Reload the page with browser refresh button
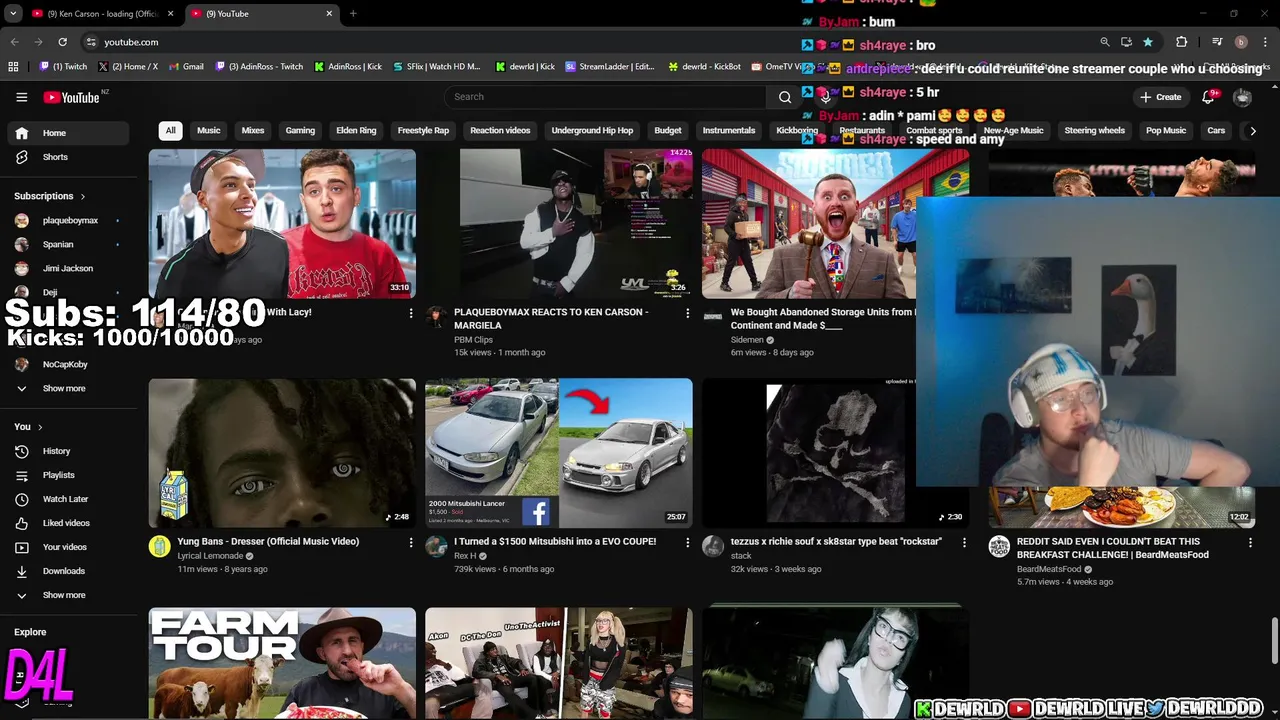 [x=62, y=42]
